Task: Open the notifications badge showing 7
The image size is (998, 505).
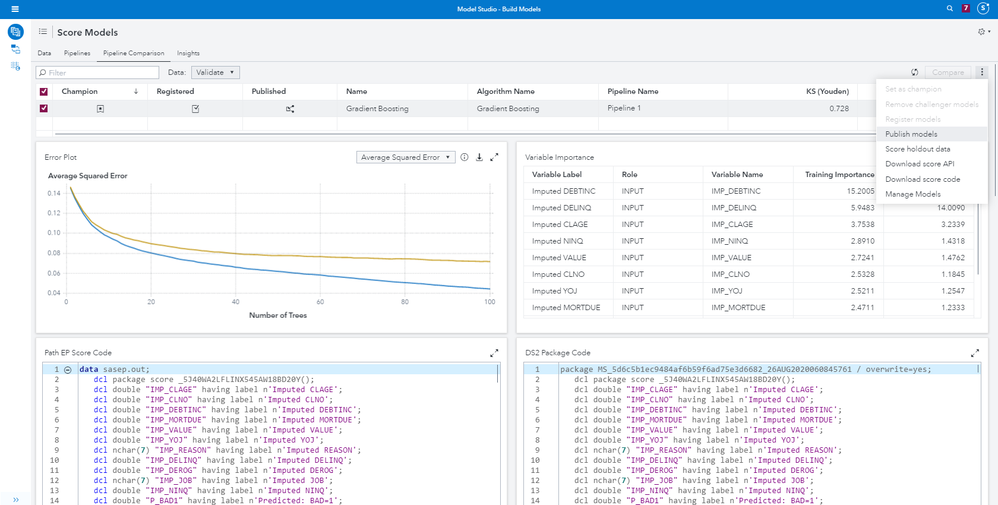Action: click(966, 8)
